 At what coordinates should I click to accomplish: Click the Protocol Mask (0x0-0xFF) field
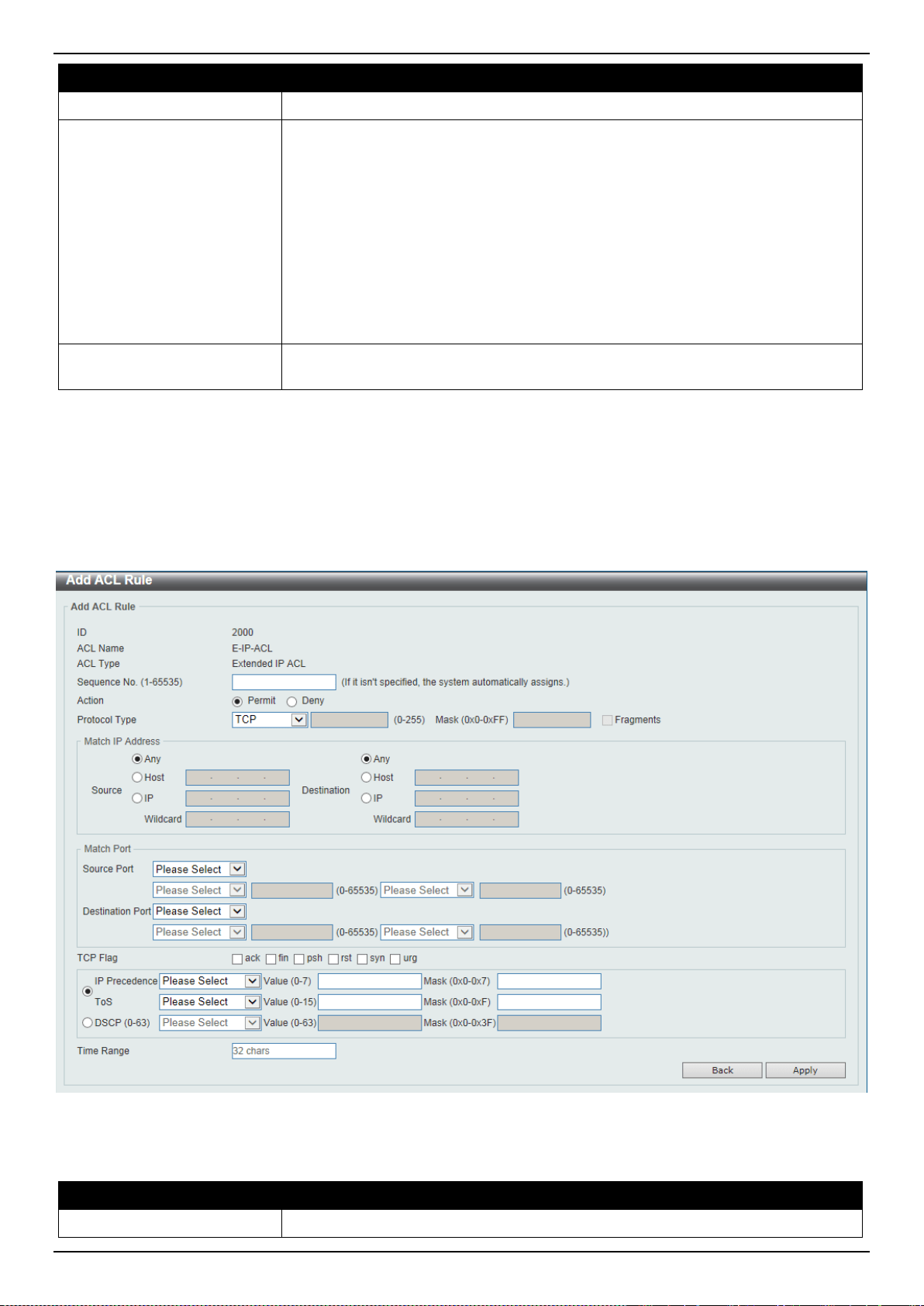coord(552,720)
